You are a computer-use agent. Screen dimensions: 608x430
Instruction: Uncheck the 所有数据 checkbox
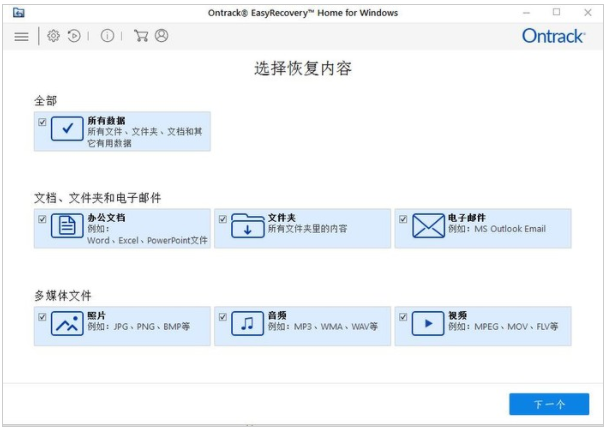[x=42, y=122]
